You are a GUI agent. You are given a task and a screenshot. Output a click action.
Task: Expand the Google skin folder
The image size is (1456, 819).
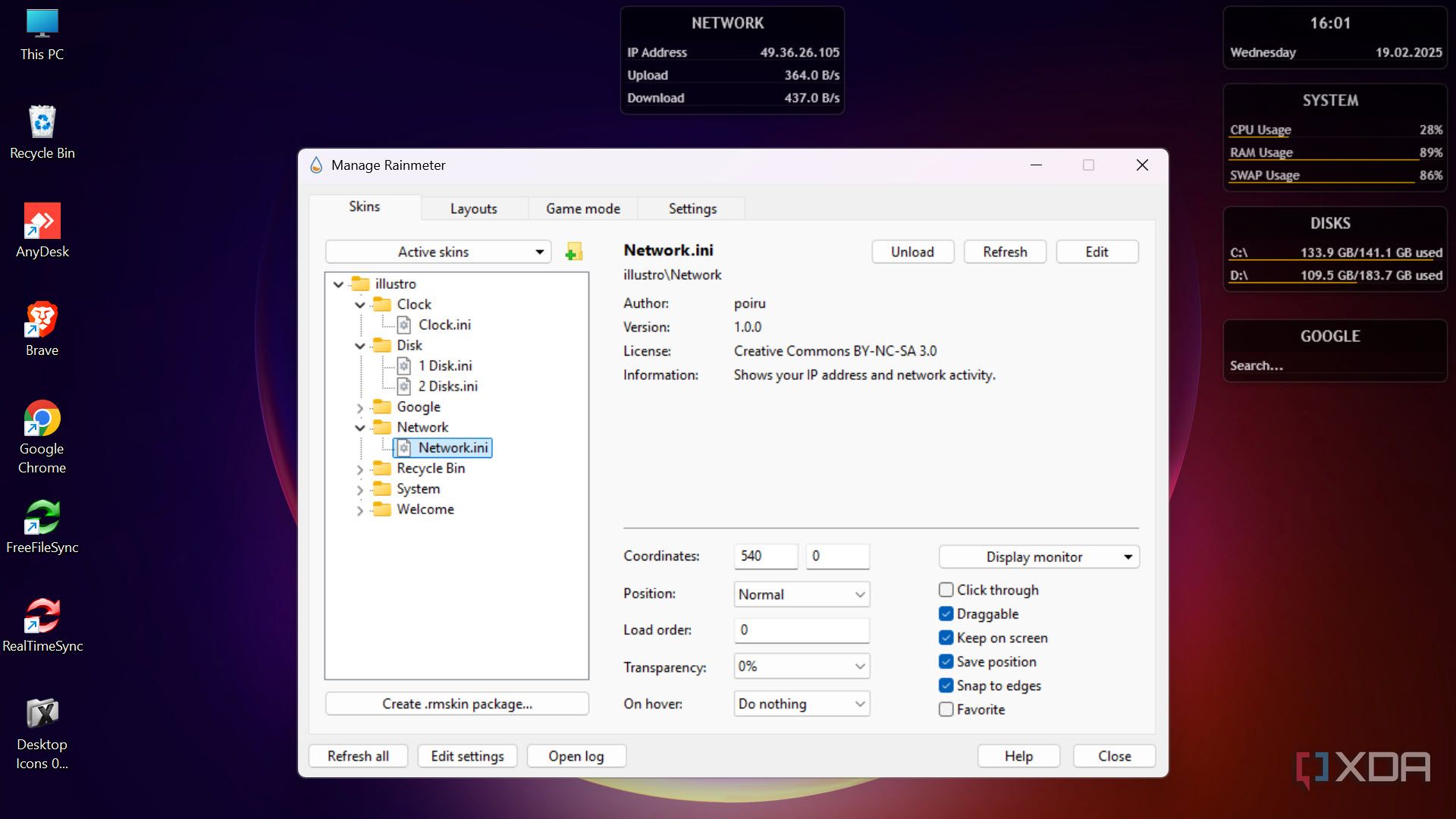click(359, 407)
